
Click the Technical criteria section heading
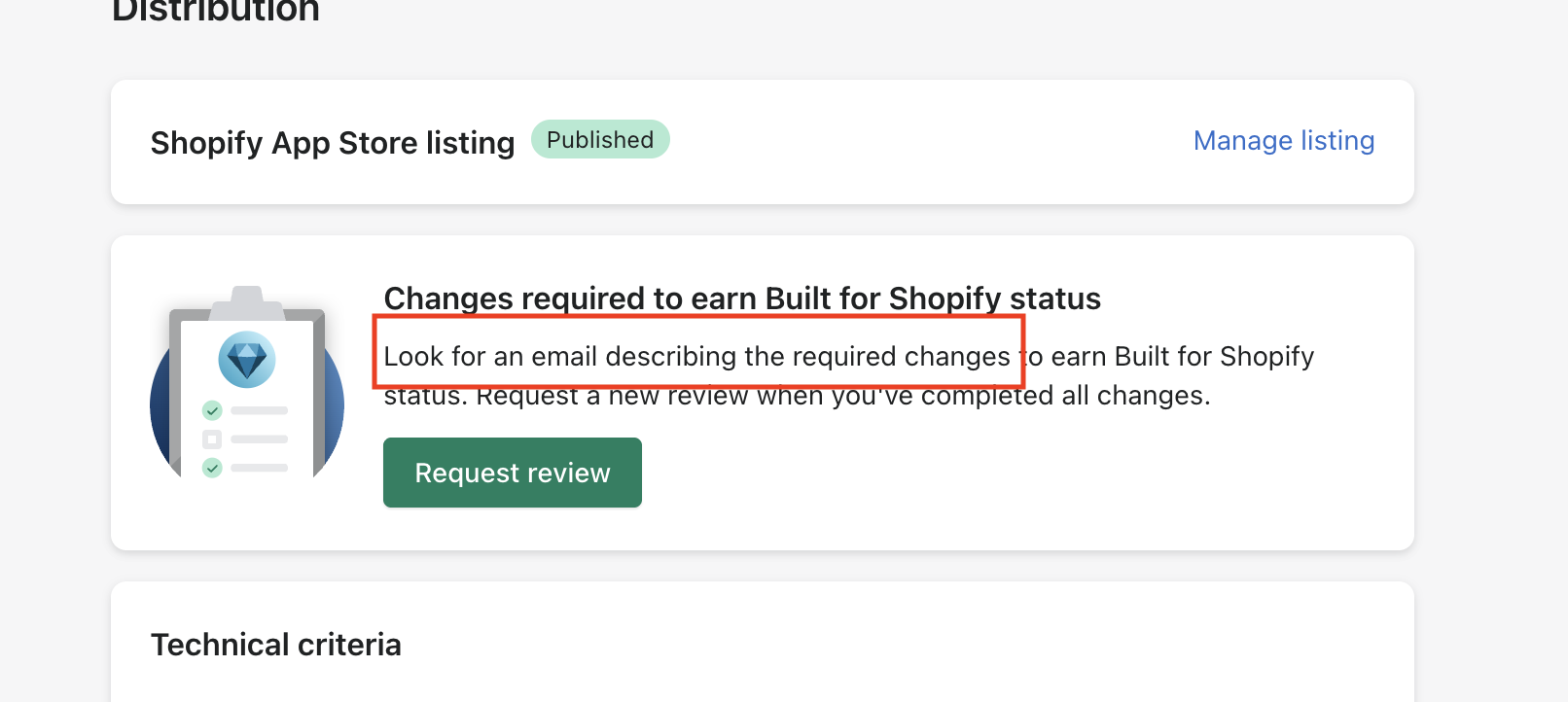click(x=276, y=645)
